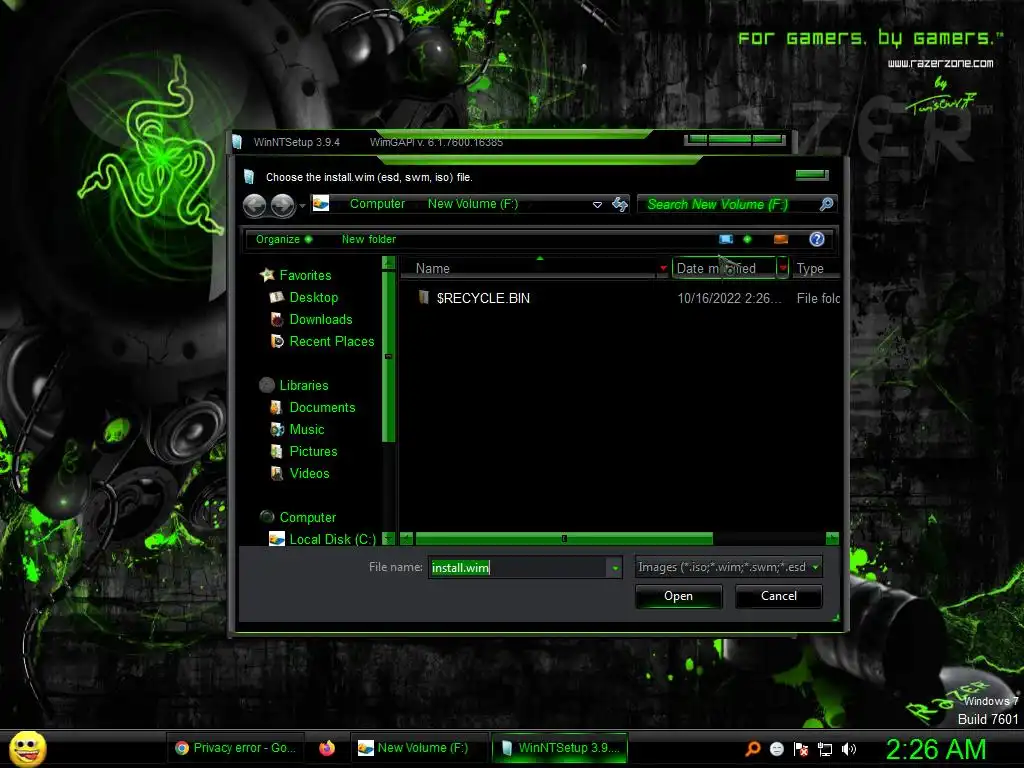This screenshot has height=768, width=1024.
Task: Click $RECYCLE.BIN folder icon
Action: [x=423, y=298]
